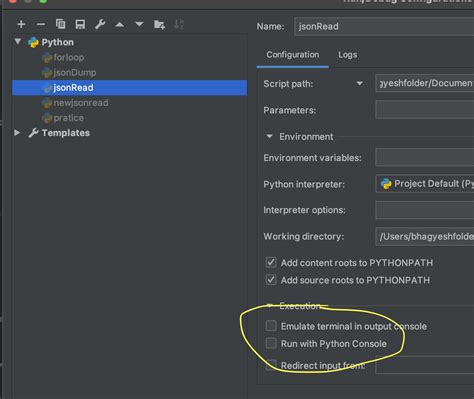Click the Redirect input from path field

pos(425,365)
